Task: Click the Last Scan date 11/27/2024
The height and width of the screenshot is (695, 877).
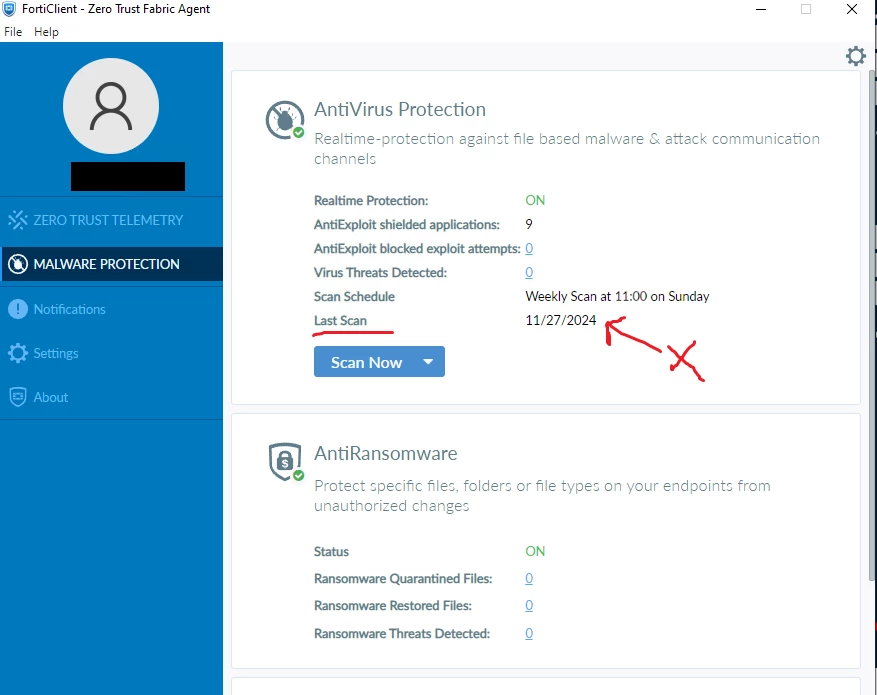Action: [561, 320]
